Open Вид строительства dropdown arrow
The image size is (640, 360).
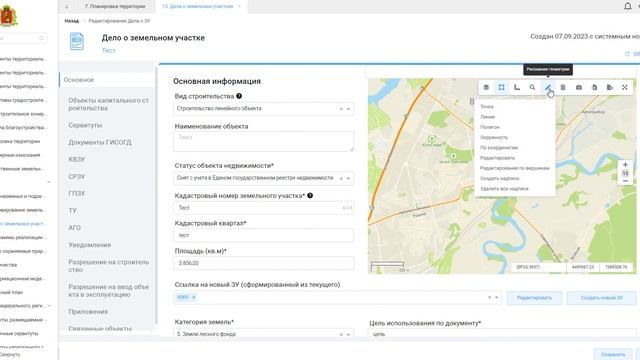(x=348, y=109)
